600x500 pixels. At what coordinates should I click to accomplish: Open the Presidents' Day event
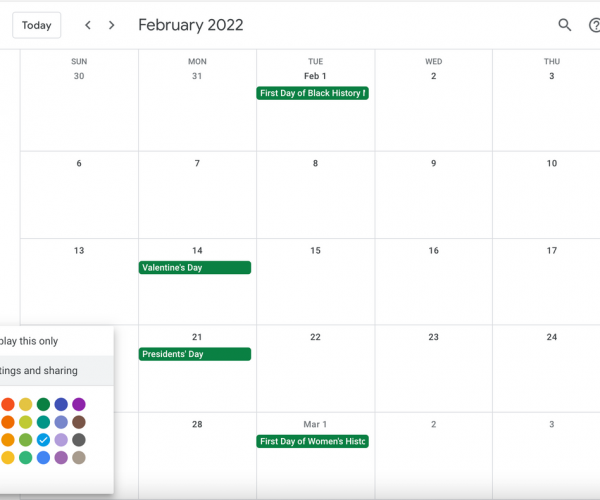tap(195, 354)
